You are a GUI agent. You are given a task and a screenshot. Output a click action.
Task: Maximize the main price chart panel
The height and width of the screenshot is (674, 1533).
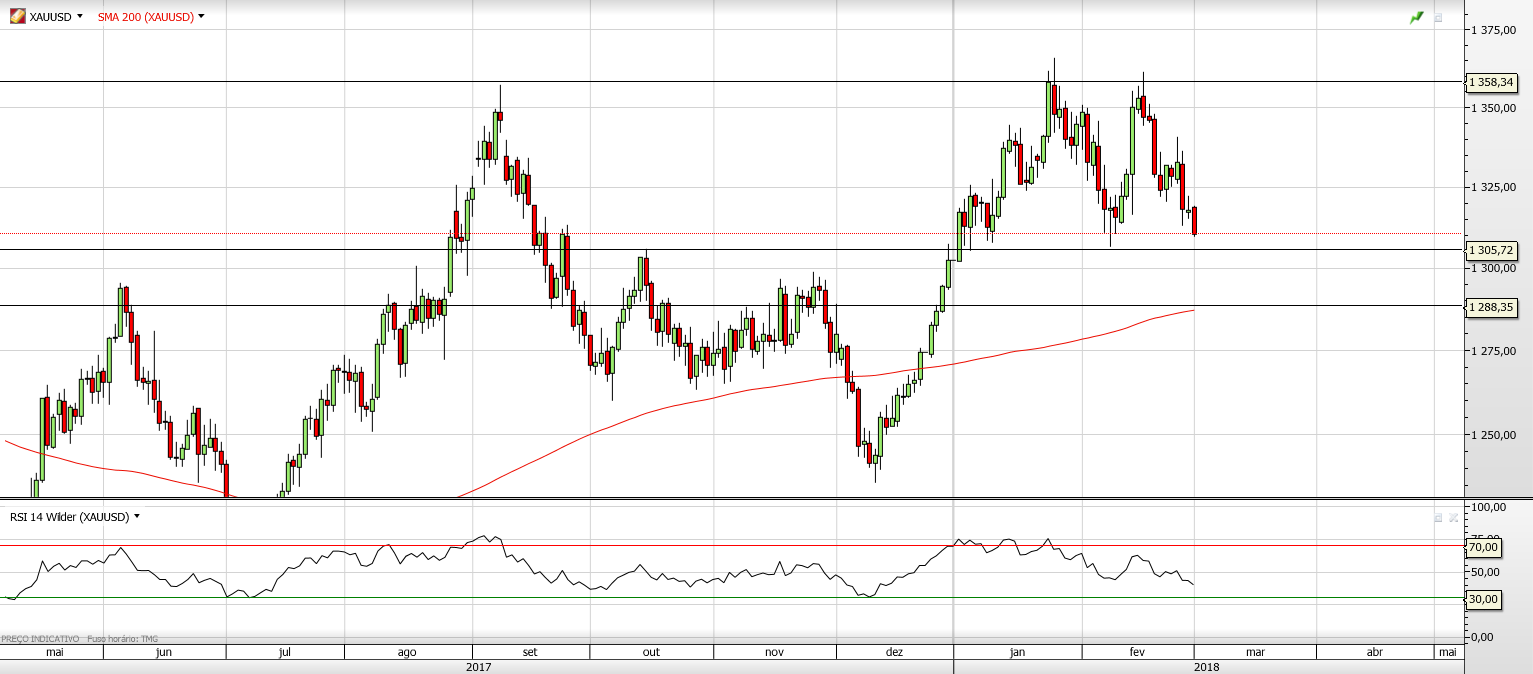click(1439, 17)
